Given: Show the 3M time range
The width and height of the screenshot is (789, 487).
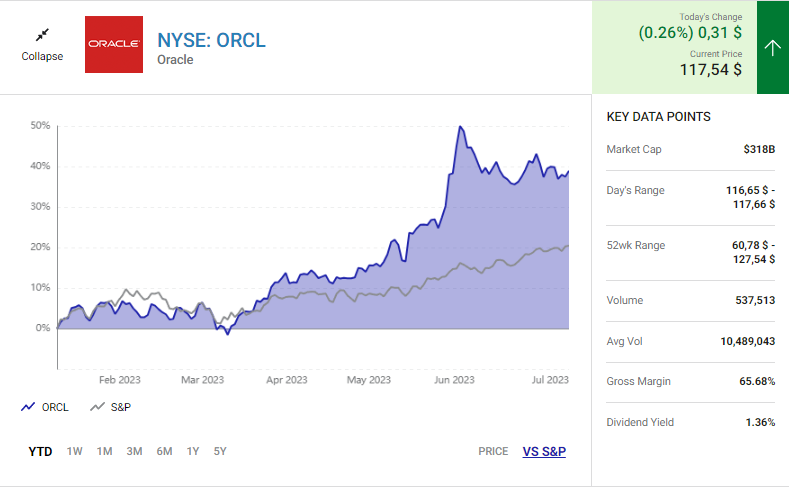Looking at the screenshot, I should coord(134,451).
